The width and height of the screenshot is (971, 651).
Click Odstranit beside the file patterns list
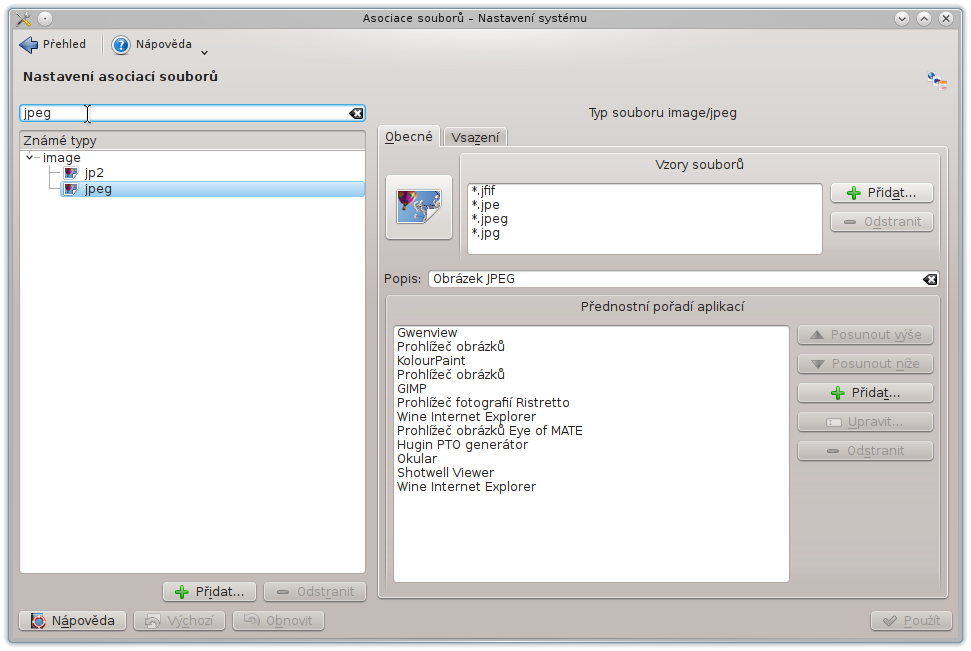click(x=882, y=222)
